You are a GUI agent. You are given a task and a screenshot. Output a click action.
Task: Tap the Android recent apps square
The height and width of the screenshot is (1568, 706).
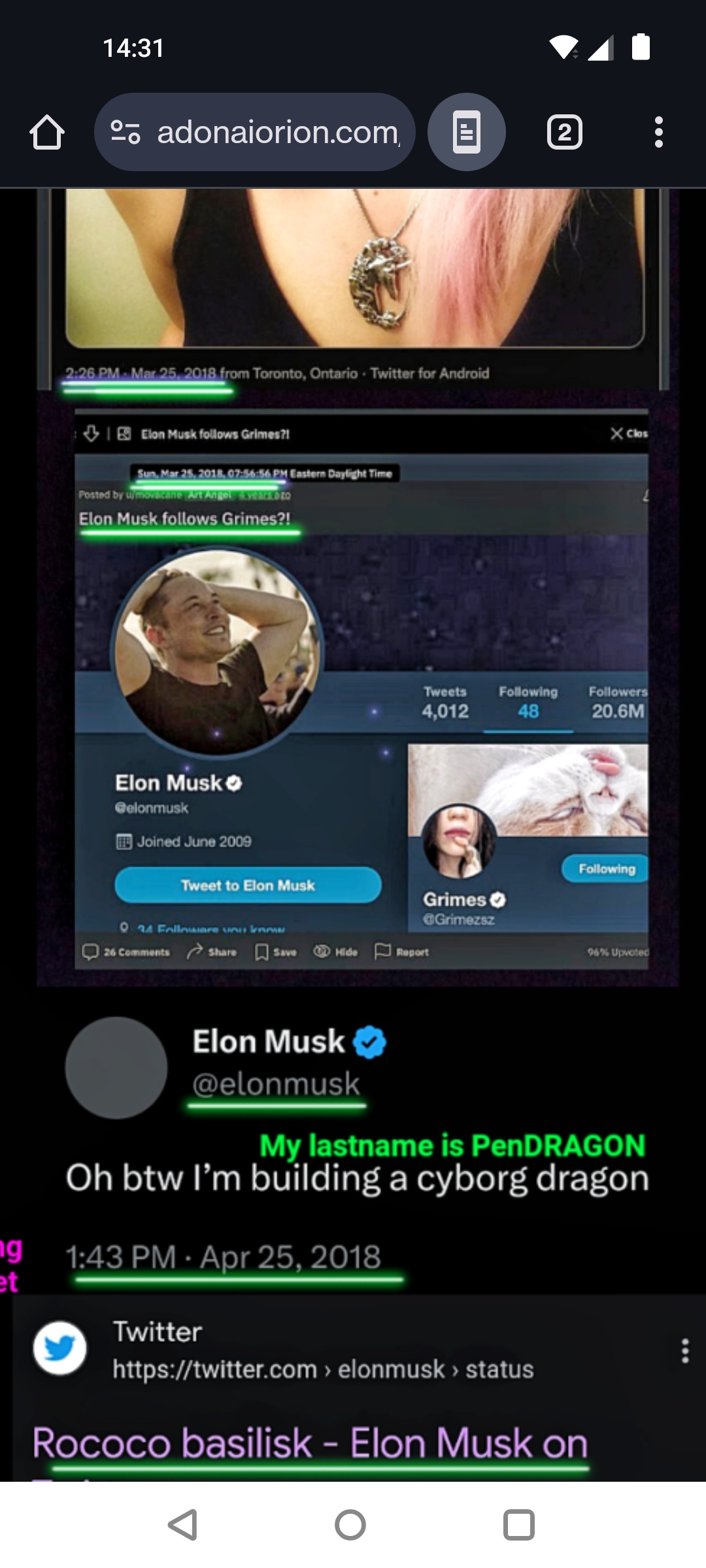pyautogui.click(x=519, y=1525)
